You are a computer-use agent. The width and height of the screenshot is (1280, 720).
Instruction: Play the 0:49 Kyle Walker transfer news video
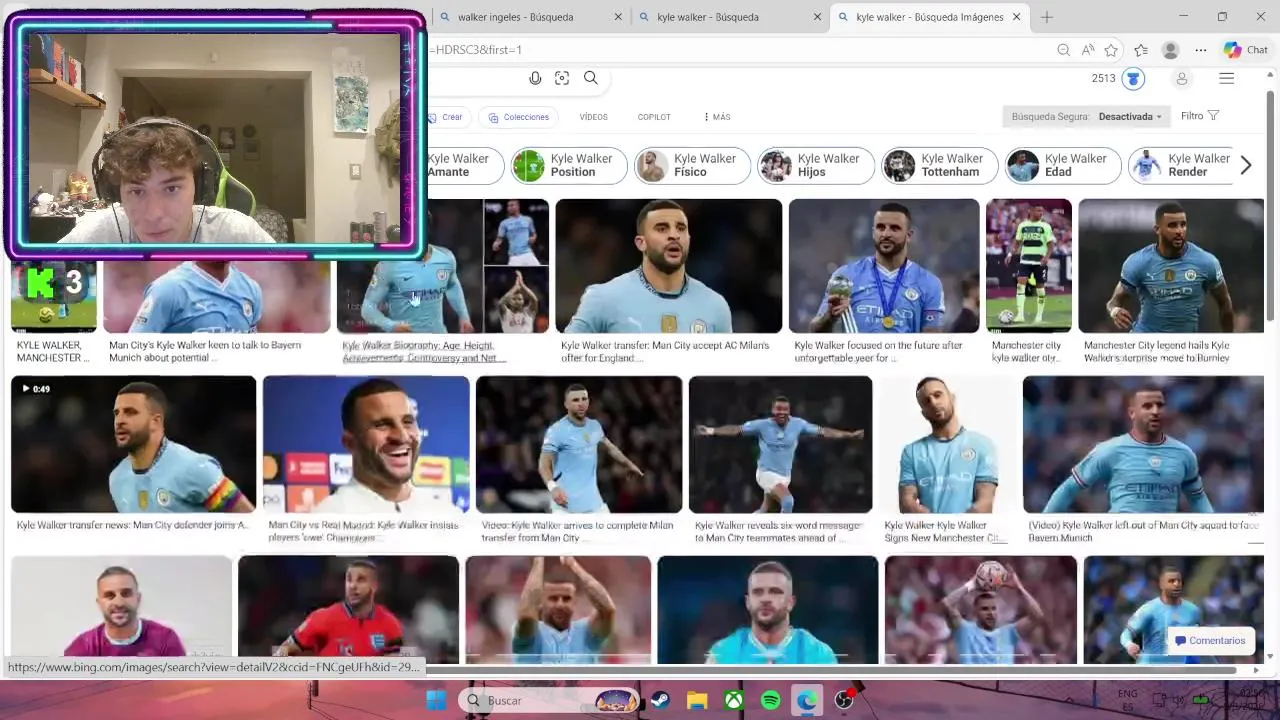click(x=133, y=444)
